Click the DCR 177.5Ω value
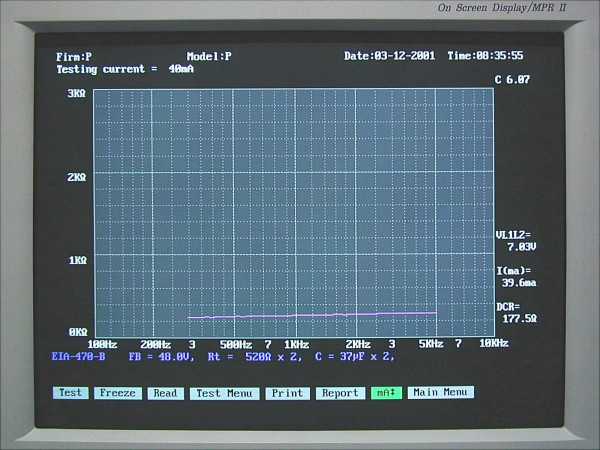Screen dimensions: 600x450 [519, 318]
